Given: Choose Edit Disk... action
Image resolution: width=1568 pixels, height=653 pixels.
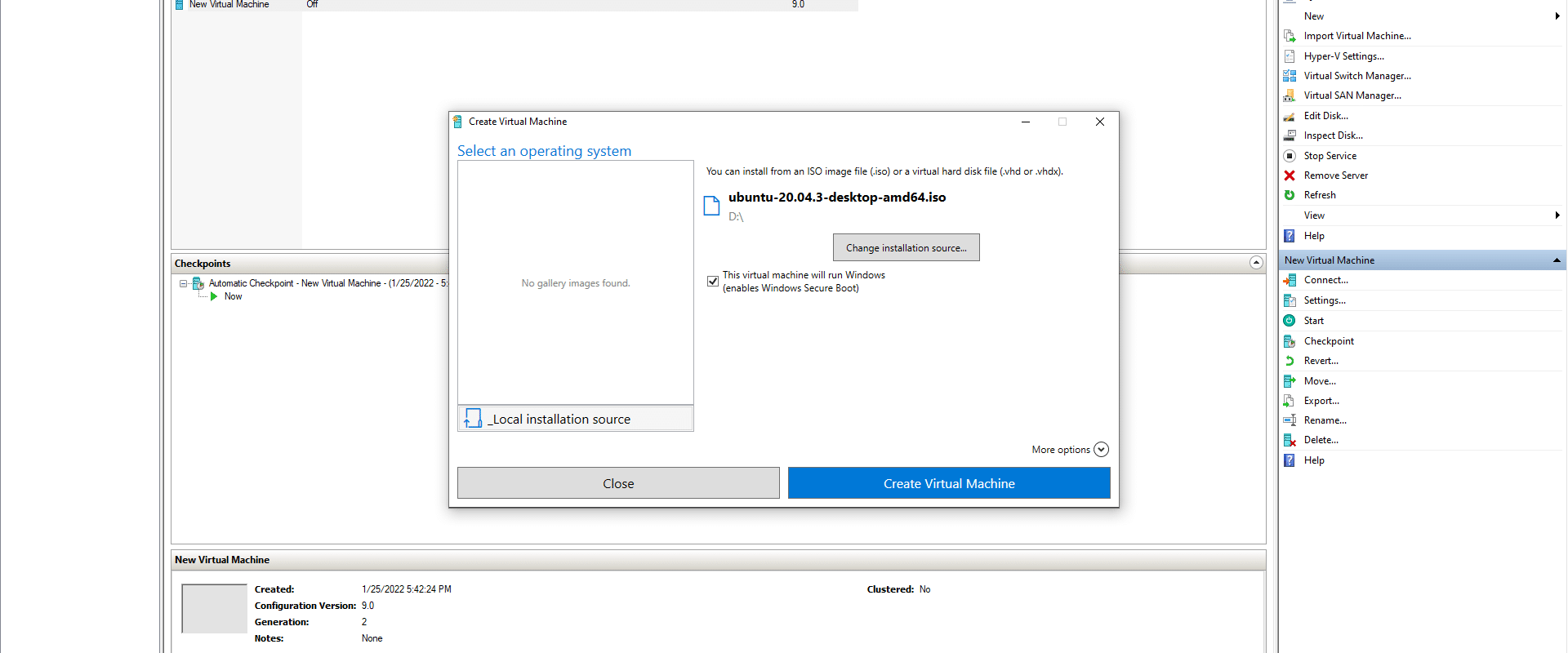Looking at the screenshot, I should tap(1326, 116).
